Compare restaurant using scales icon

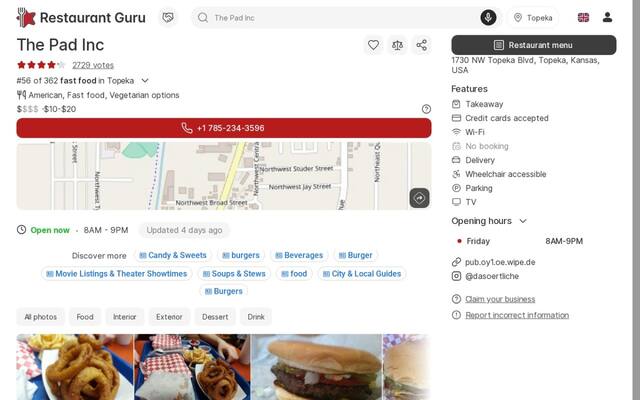point(397,45)
